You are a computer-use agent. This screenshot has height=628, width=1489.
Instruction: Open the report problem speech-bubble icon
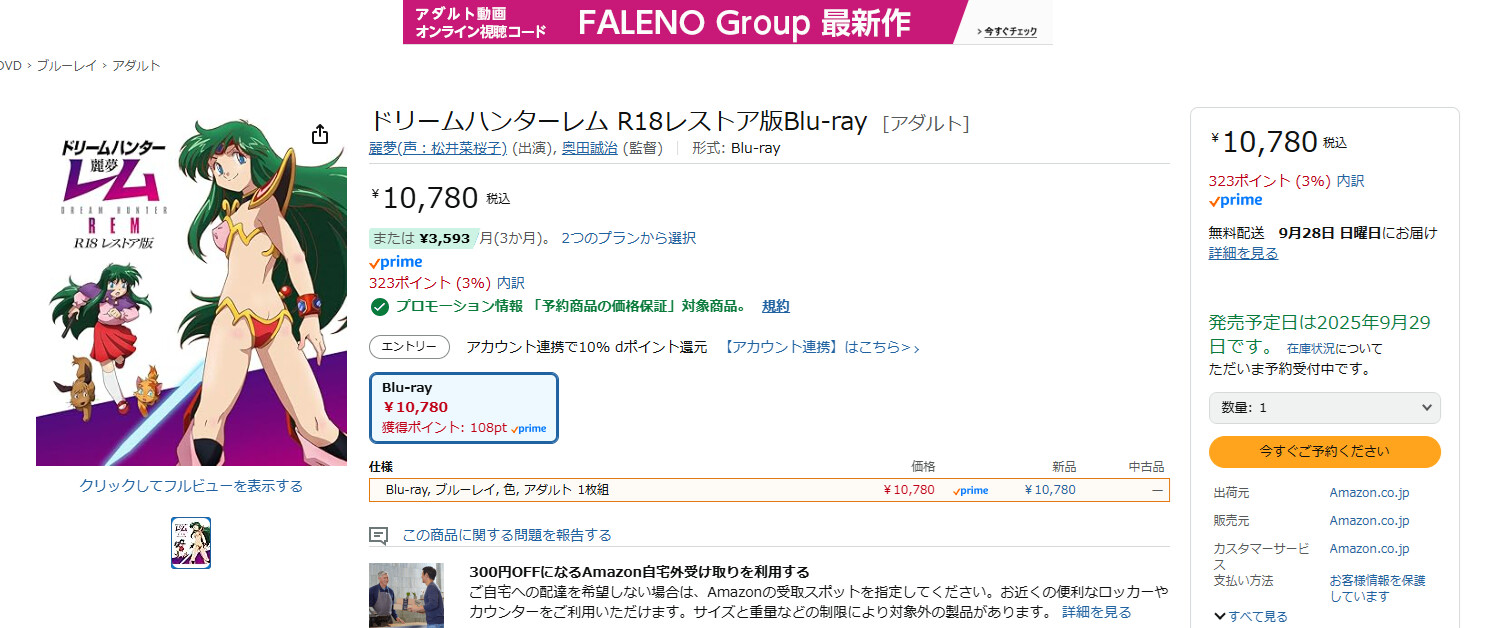click(x=378, y=536)
